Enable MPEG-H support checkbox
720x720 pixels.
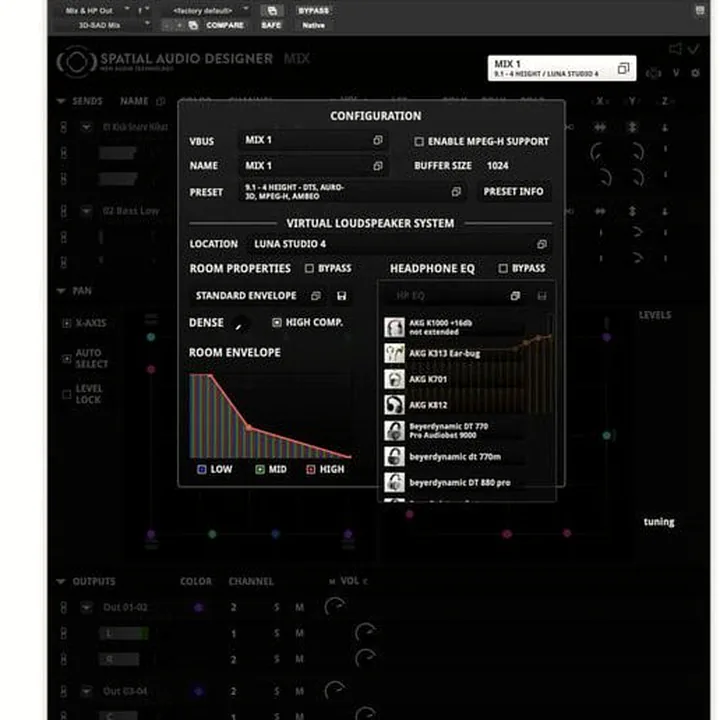pos(419,141)
